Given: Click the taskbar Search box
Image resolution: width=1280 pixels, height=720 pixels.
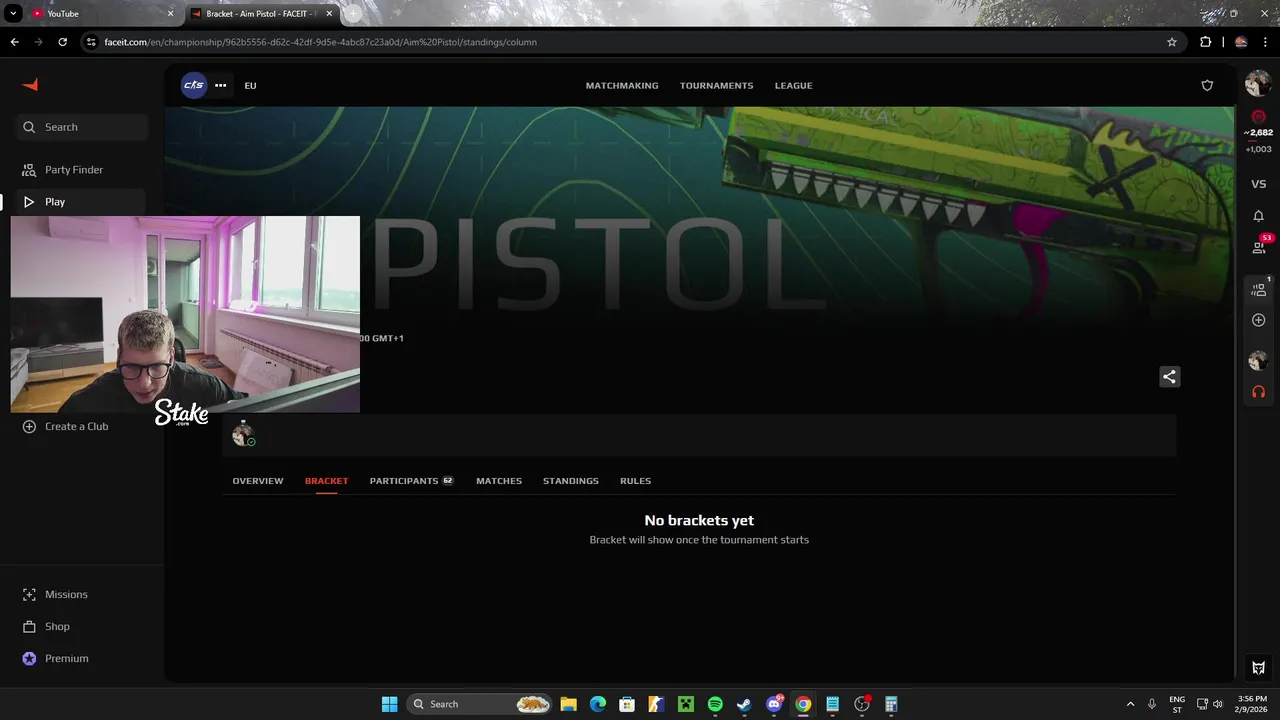Looking at the screenshot, I should pos(481,704).
